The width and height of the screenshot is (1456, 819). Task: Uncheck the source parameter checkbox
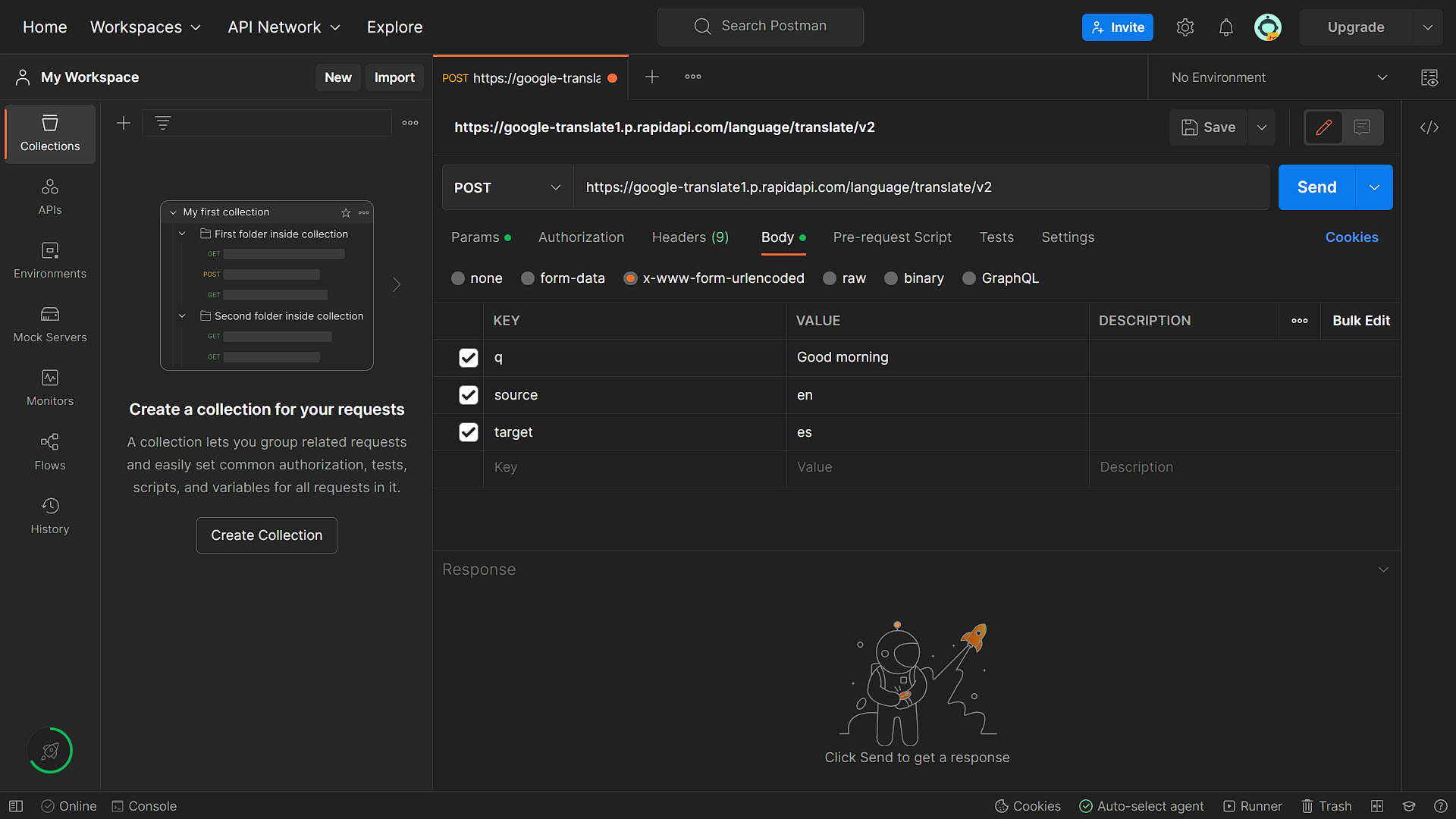point(469,395)
